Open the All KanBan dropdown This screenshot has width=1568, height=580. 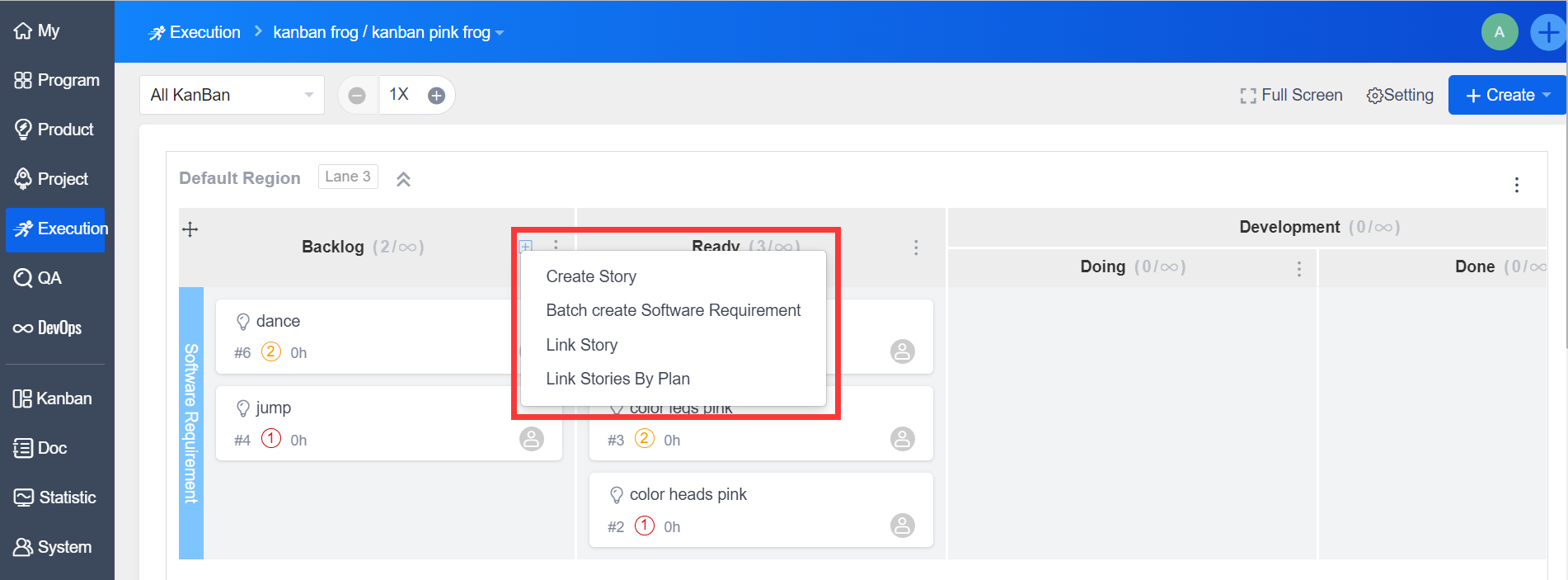pos(232,95)
